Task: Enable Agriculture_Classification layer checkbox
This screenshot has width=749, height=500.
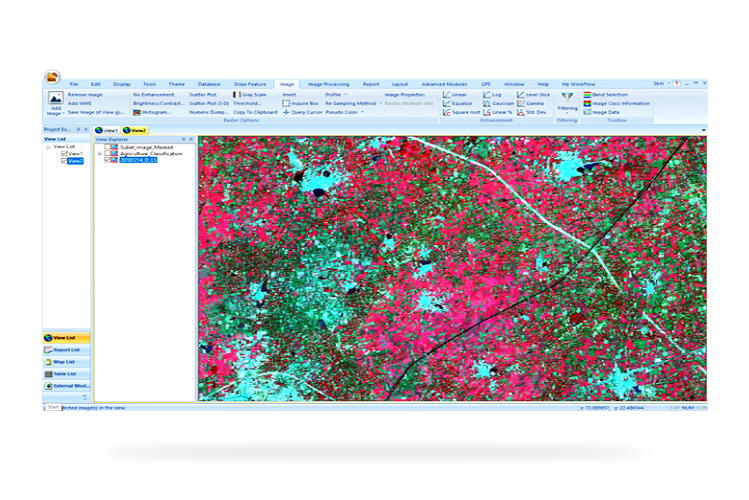Action: click(107, 154)
